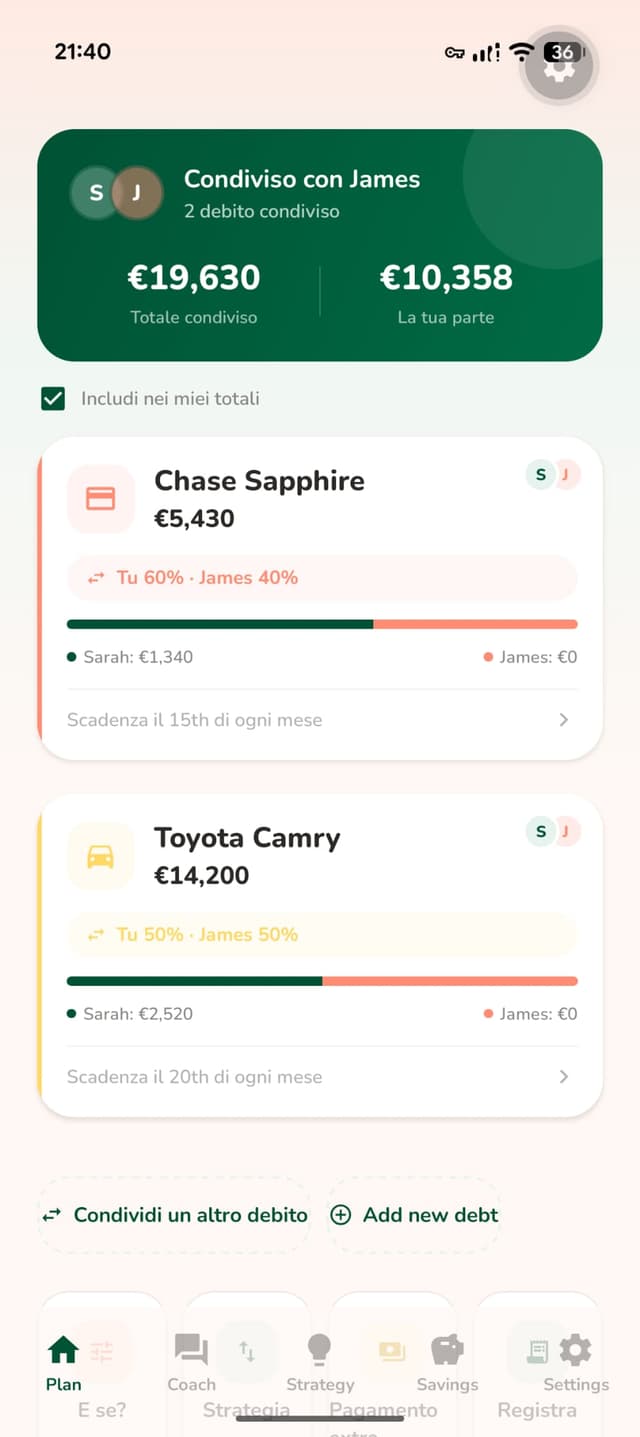Tap the car icon on Toyota Camry

click(99, 856)
